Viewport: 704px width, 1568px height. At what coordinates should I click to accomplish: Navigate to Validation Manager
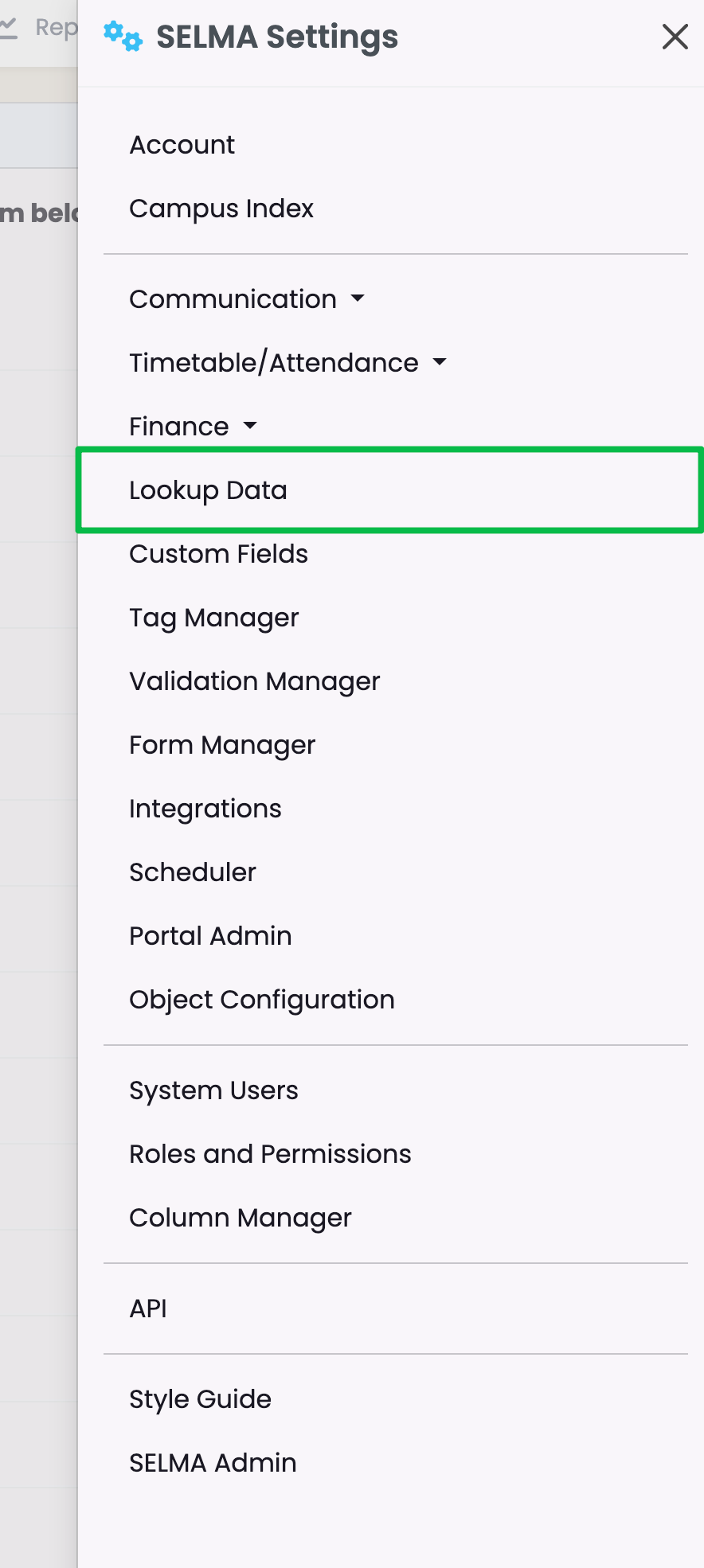click(x=254, y=681)
